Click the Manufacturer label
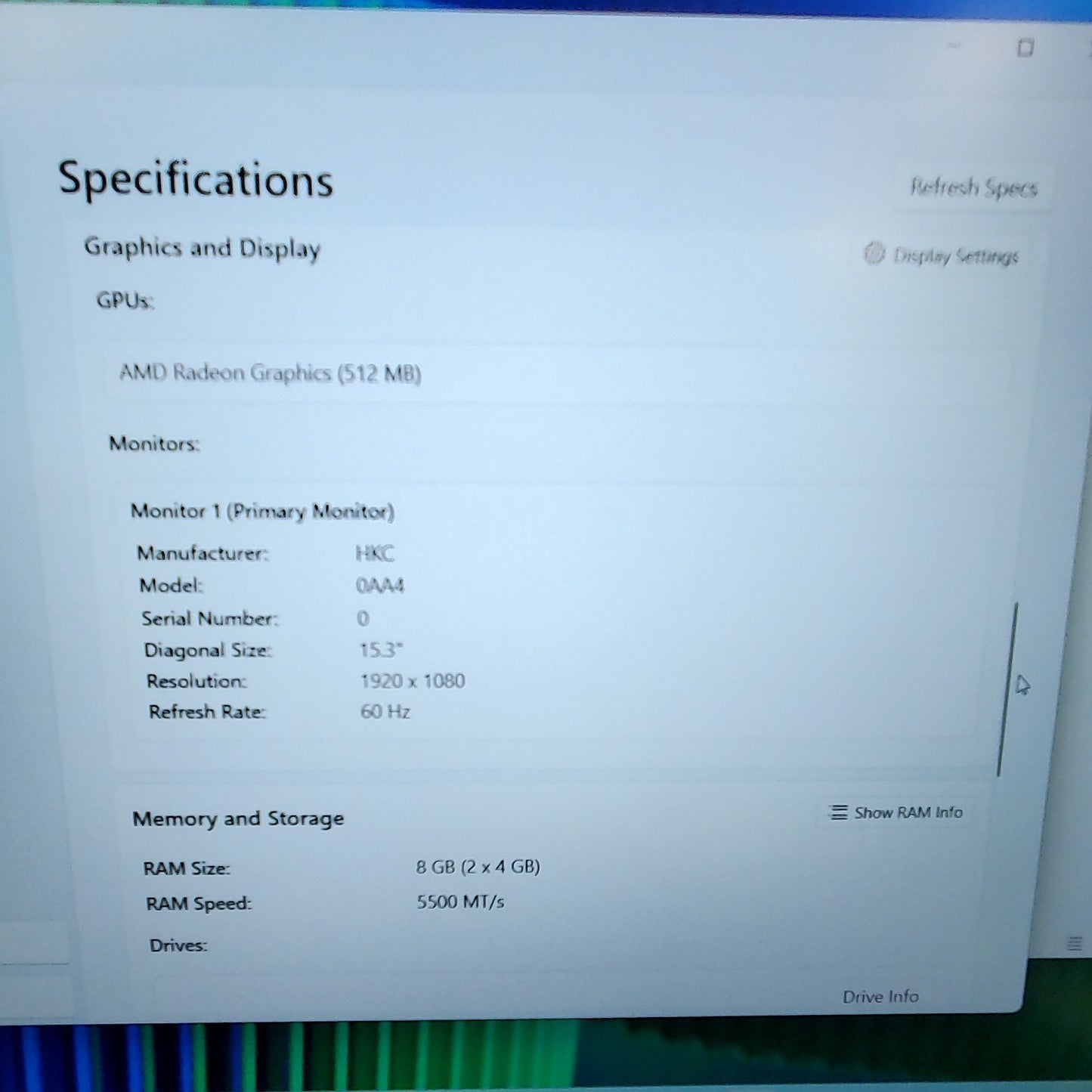1092x1092 pixels. tap(203, 554)
